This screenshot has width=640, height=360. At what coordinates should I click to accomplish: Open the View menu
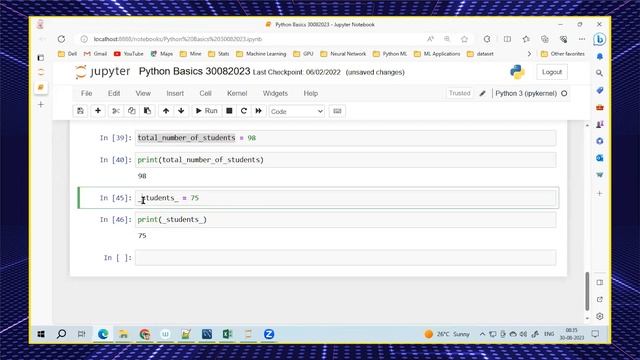[x=143, y=93]
